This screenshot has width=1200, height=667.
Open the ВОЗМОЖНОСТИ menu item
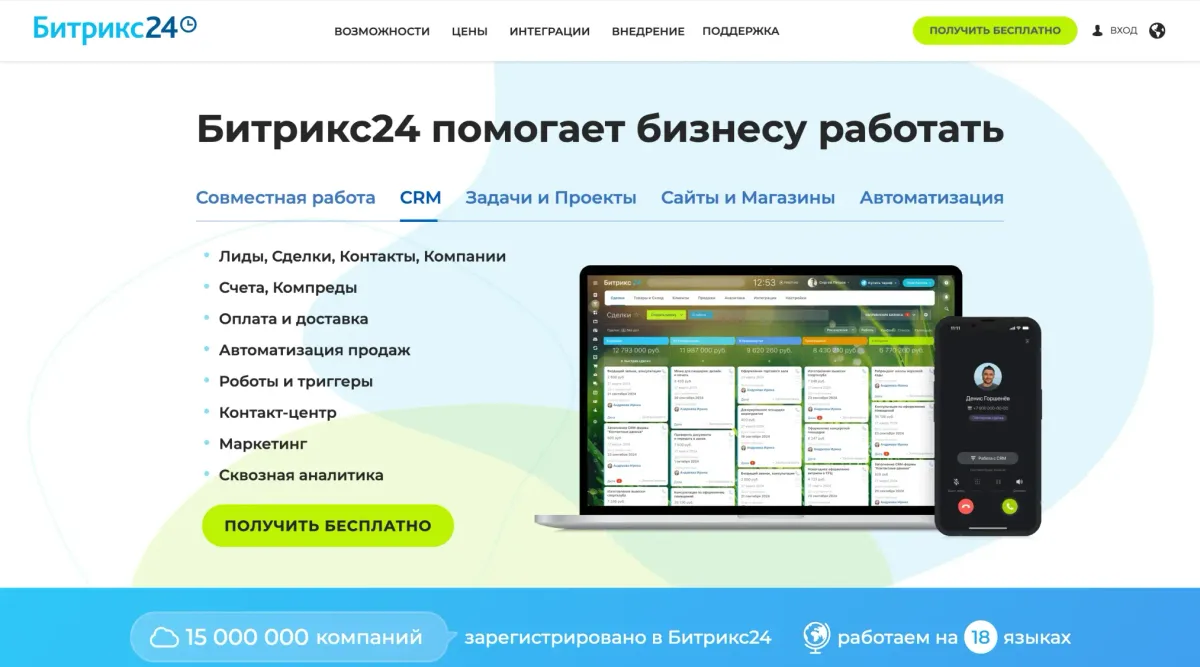tap(382, 31)
